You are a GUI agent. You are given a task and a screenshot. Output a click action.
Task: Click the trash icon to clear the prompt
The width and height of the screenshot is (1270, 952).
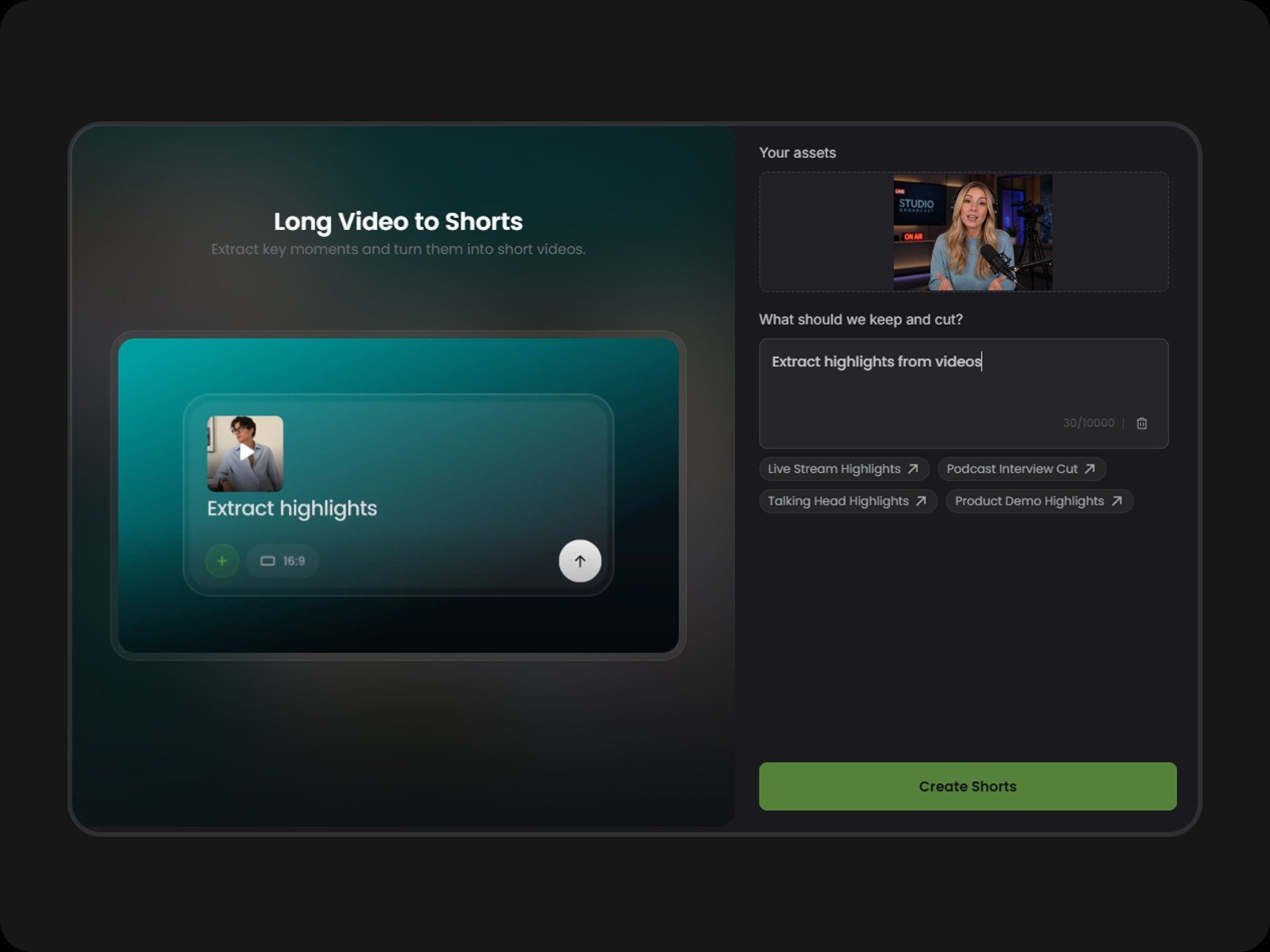click(1141, 423)
